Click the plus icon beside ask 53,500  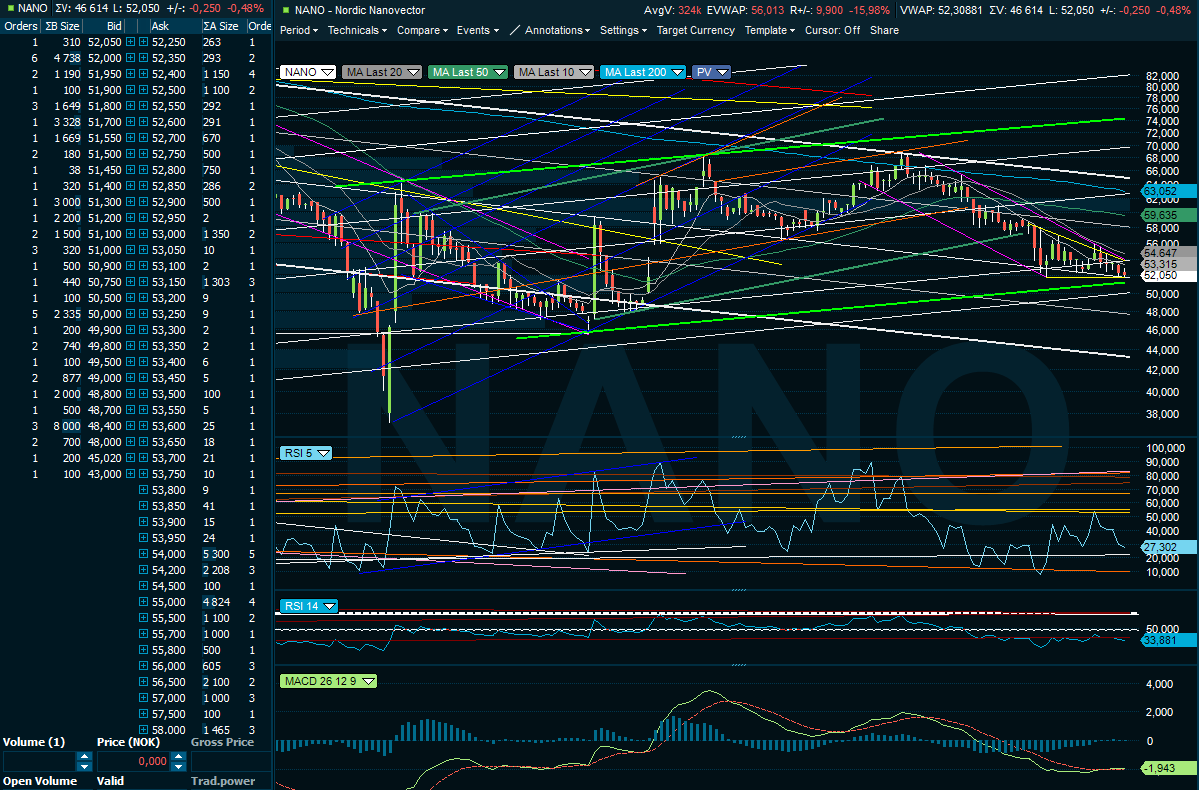coord(143,394)
